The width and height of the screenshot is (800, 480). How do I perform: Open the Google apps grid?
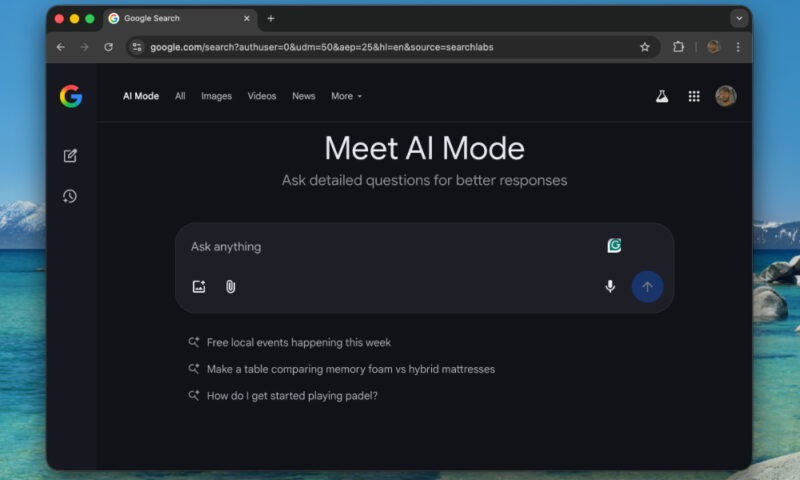pos(694,96)
